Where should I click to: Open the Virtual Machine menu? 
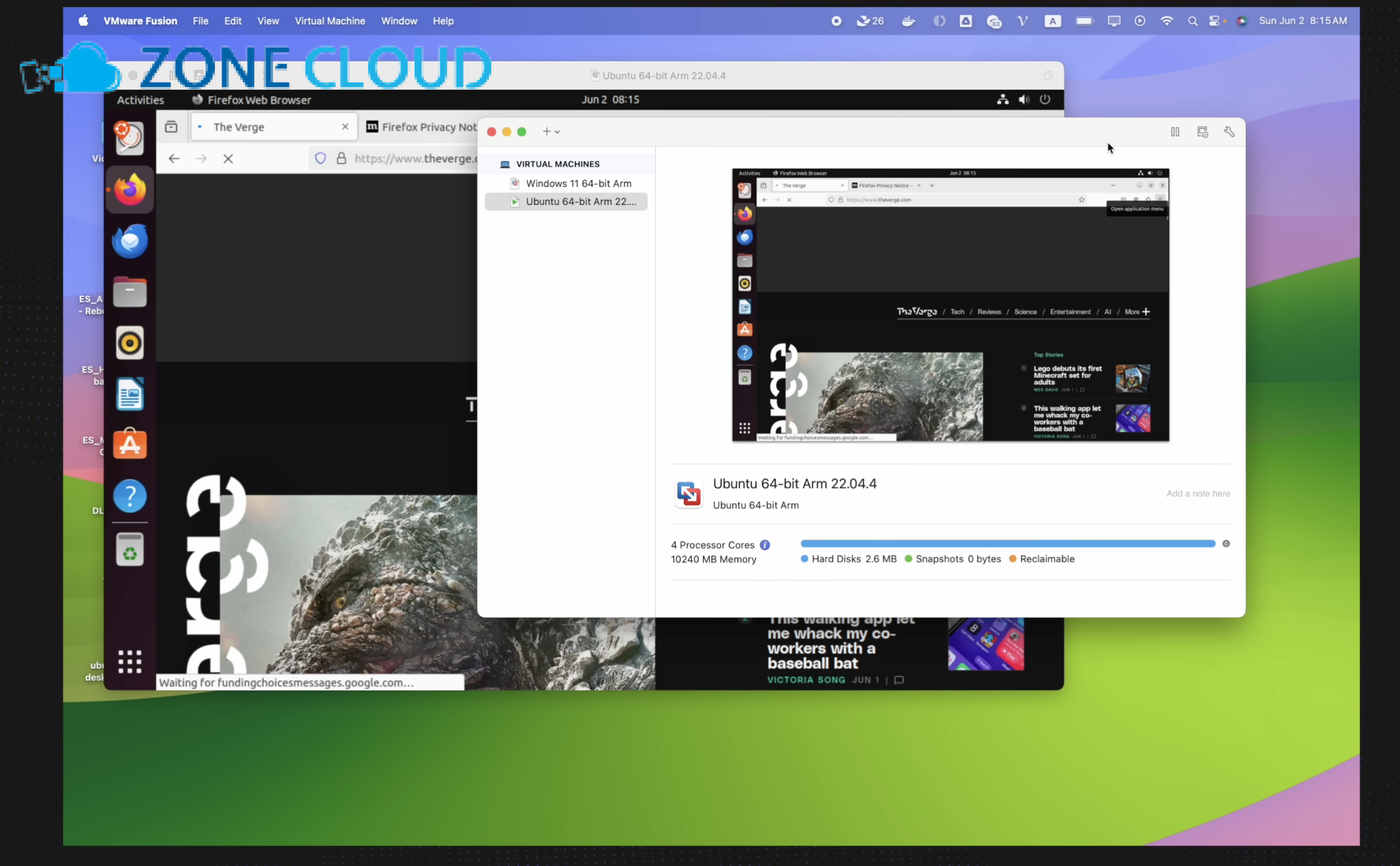pyautogui.click(x=330, y=21)
